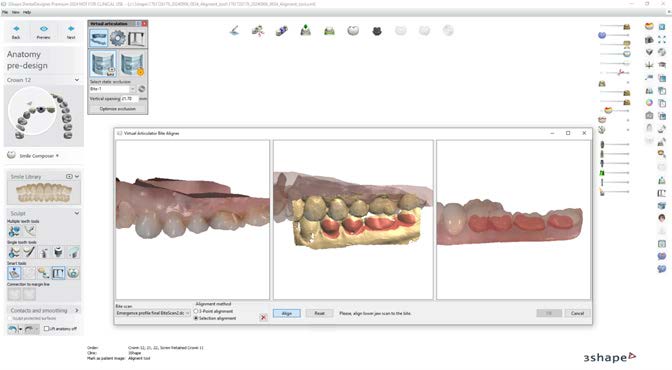Select the wax knife single tooth tool
The width and height of the screenshot is (672, 370).
click(29, 252)
